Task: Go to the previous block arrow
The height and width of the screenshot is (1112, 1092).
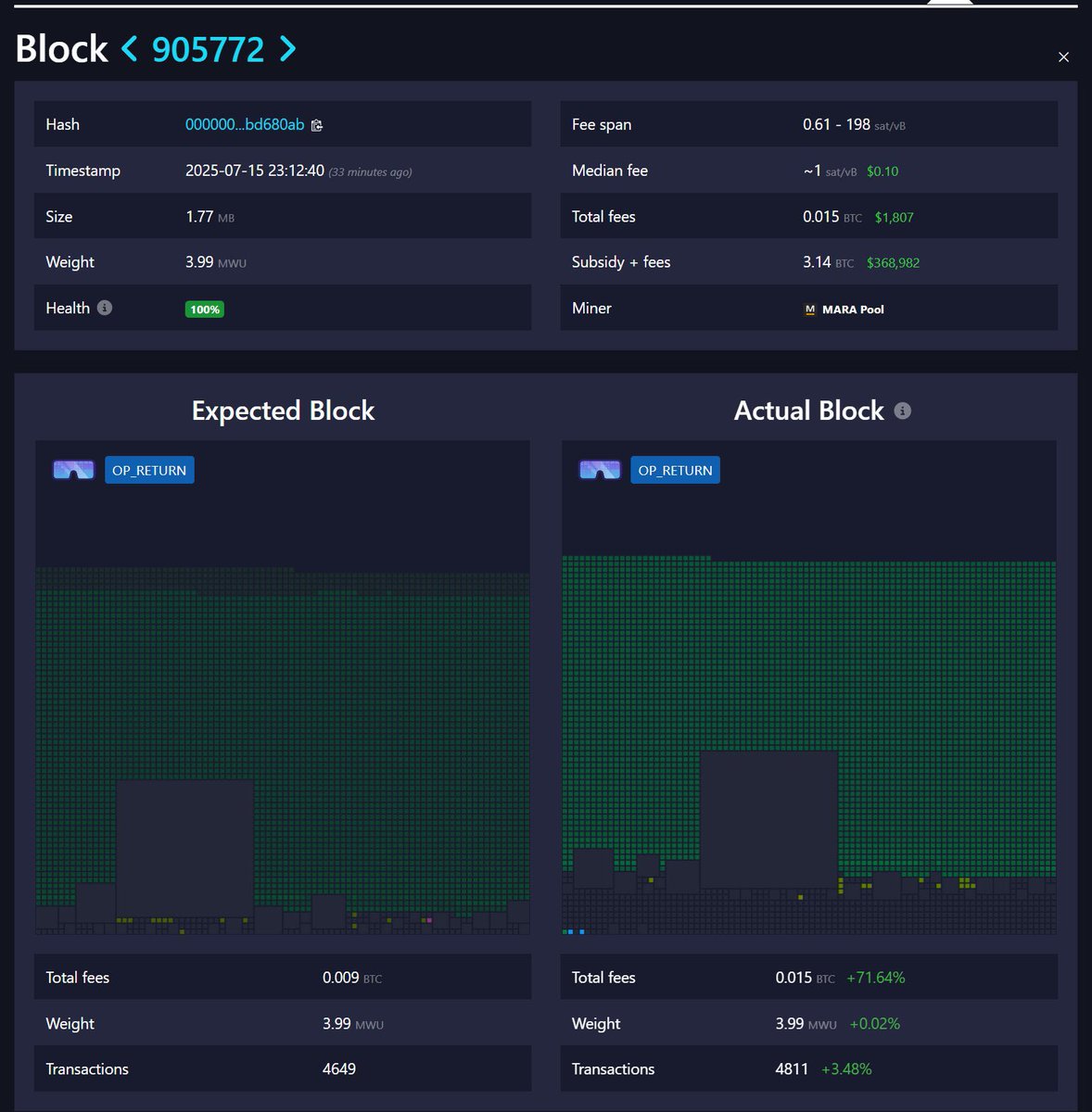Action: point(130,49)
